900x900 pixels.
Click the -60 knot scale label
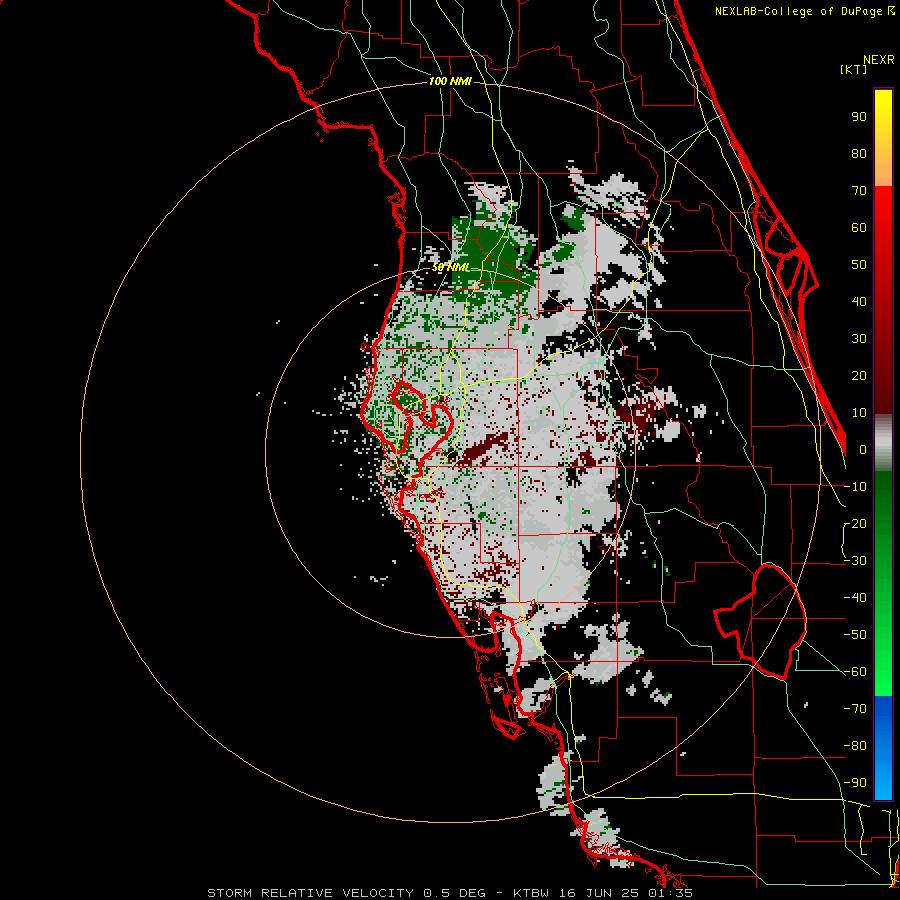click(855, 672)
